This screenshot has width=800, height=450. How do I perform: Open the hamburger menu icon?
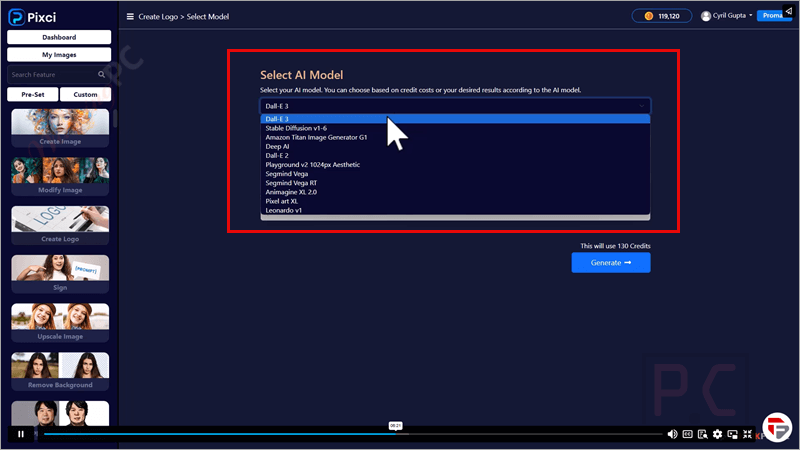click(x=130, y=16)
